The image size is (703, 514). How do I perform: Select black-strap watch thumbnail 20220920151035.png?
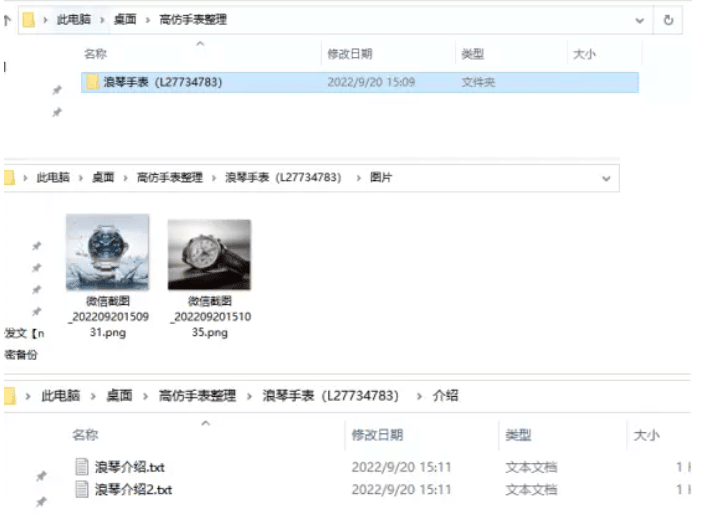pos(209,254)
